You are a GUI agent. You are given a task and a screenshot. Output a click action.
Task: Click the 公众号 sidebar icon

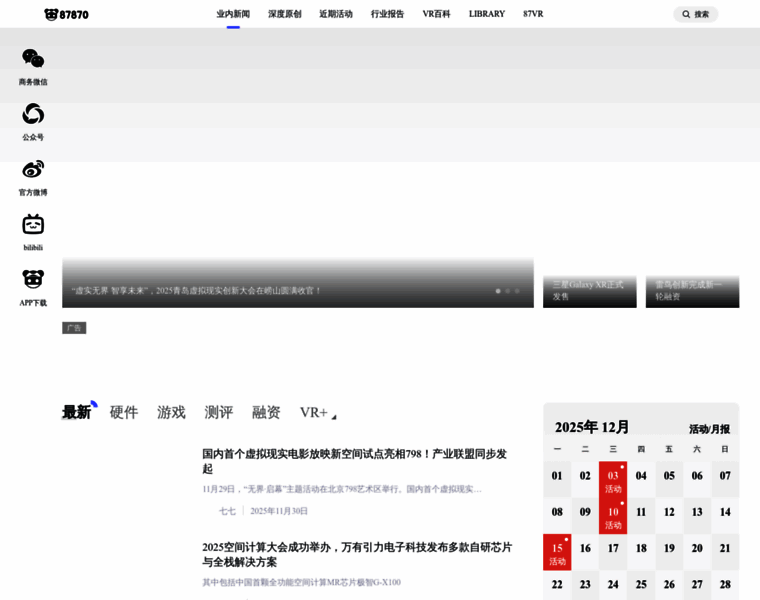[33, 114]
